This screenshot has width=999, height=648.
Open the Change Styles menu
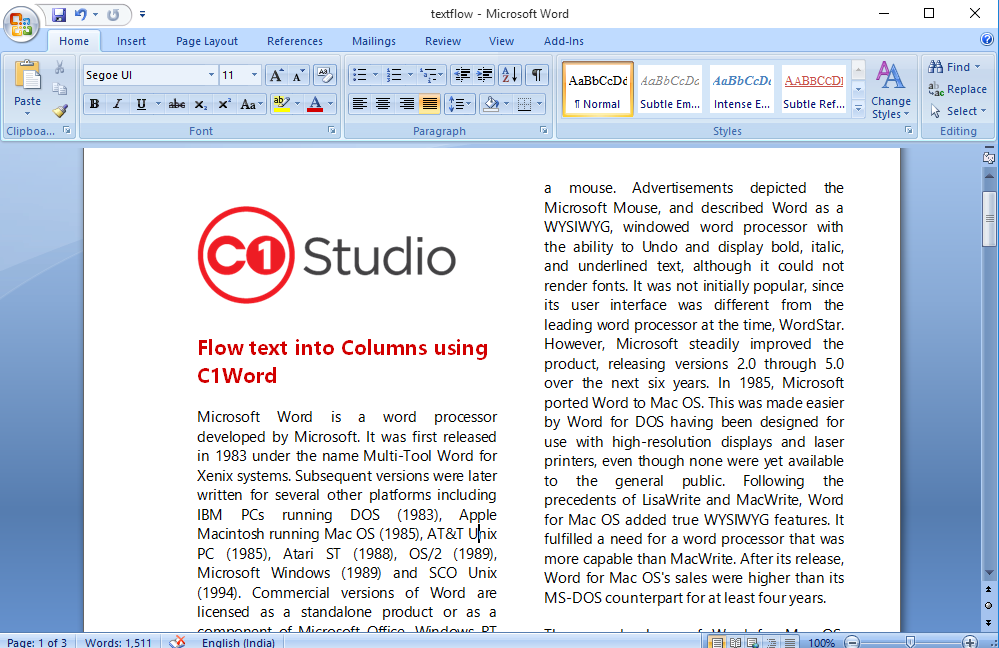pyautogui.click(x=890, y=90)
